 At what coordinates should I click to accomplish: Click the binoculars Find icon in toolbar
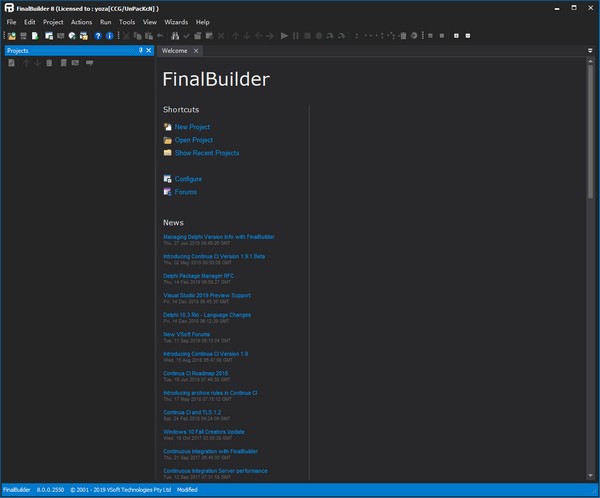[x=173, y=36]
